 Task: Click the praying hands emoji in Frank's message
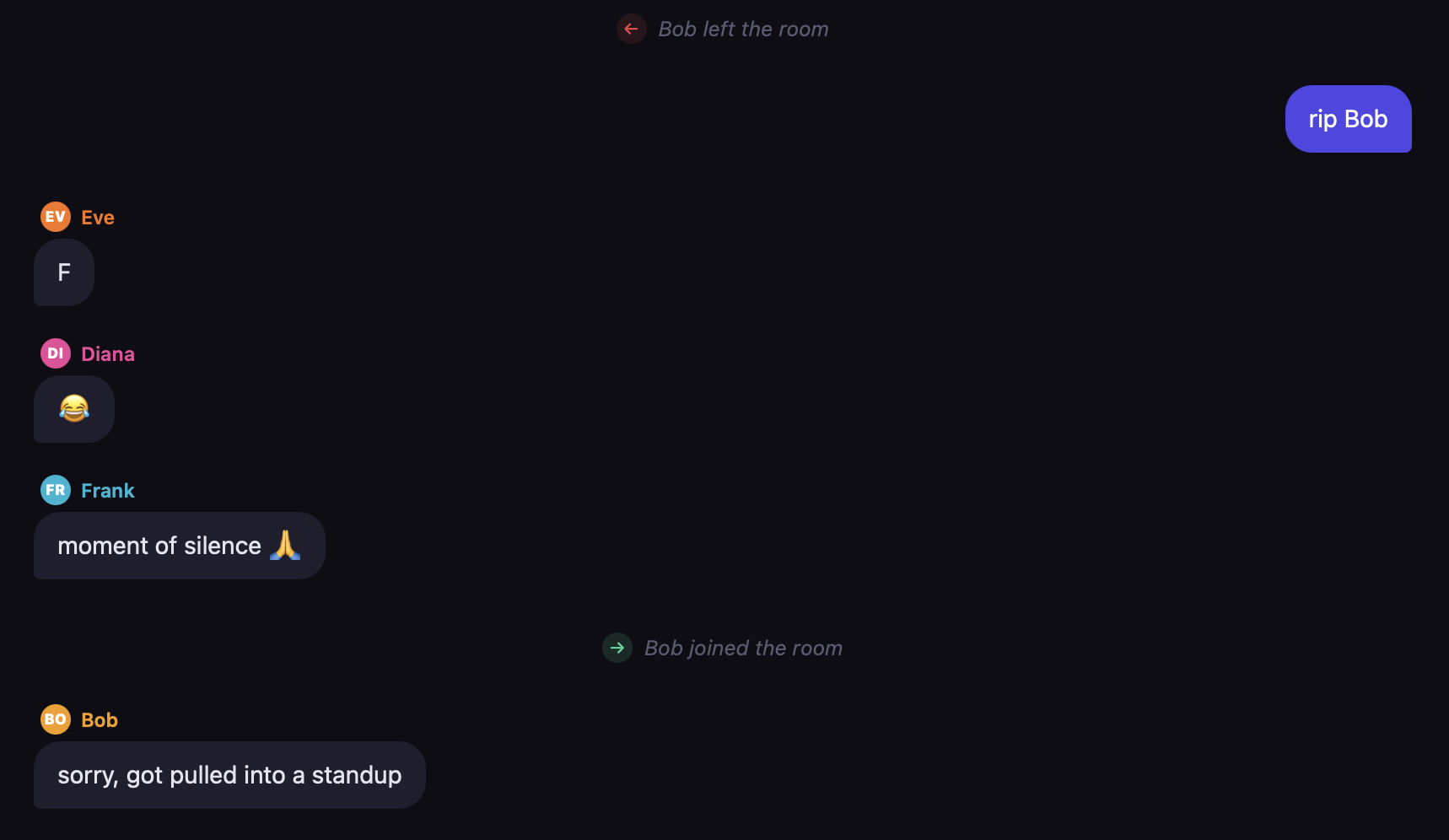point(287,546)
